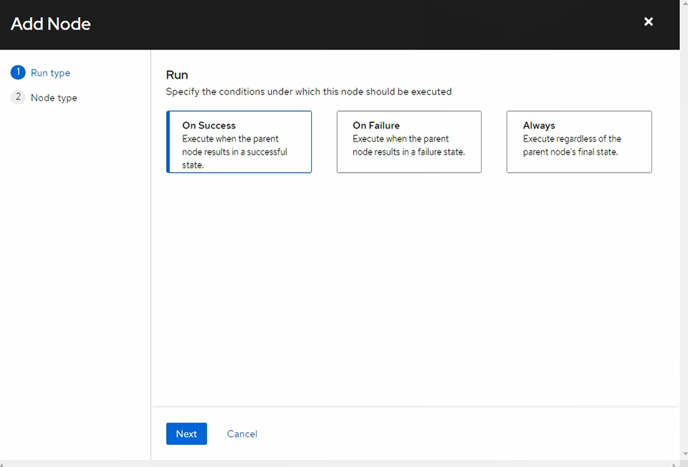This screenshot has height=467, width=688.
Task: Click the On Success card's description text
Action: 236,152
